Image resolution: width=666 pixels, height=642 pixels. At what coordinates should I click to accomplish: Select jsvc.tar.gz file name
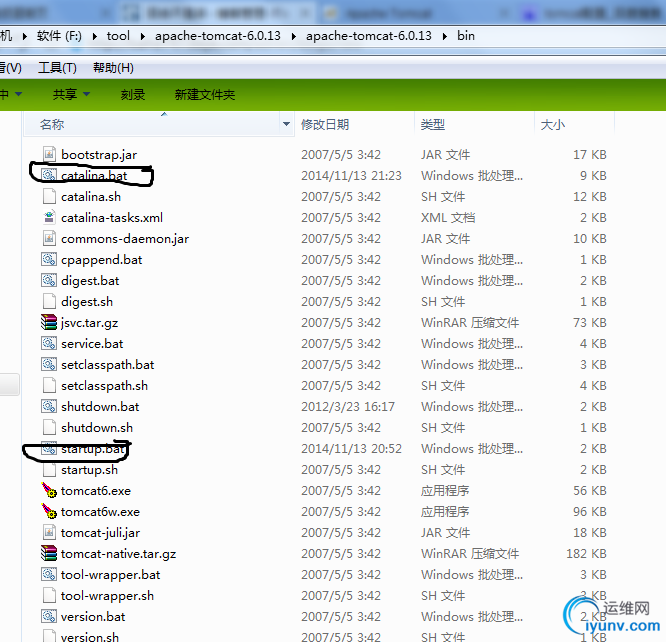(89, 322)
